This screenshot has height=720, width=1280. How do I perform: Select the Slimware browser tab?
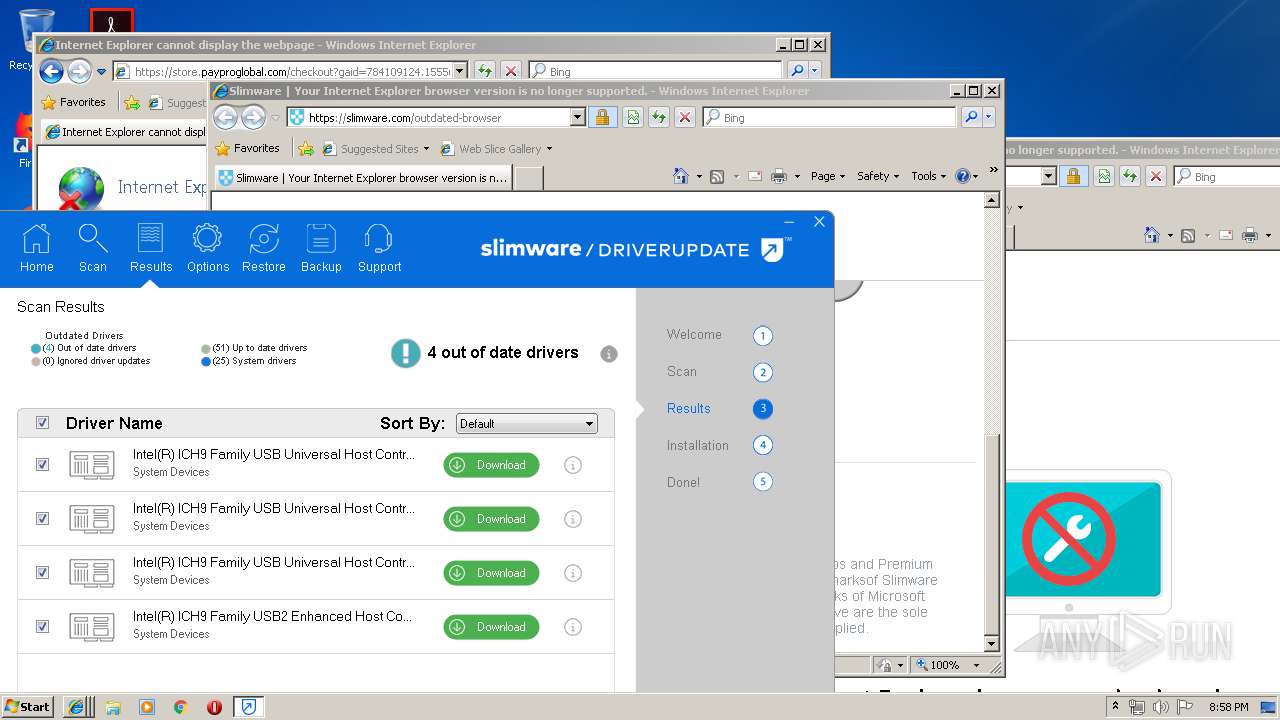[363, 178]
